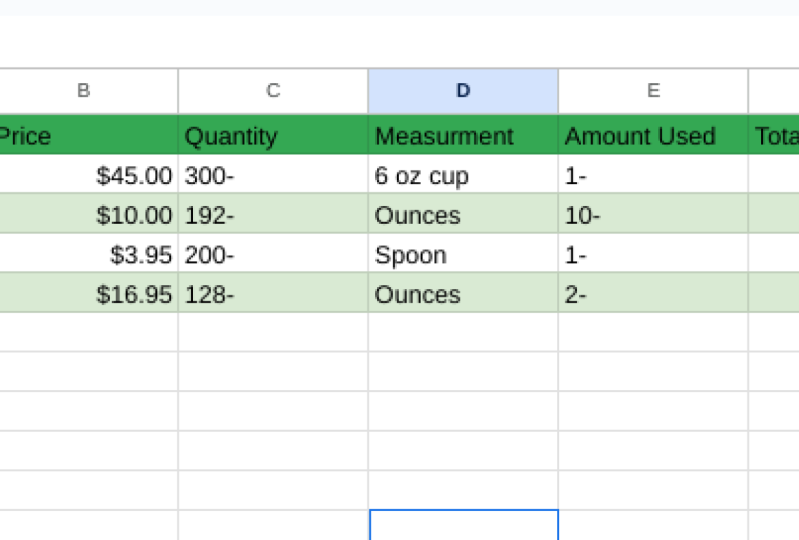Click the highlighted column D header
This screenshot has width=799, height=540.
(x=463, y=91)
